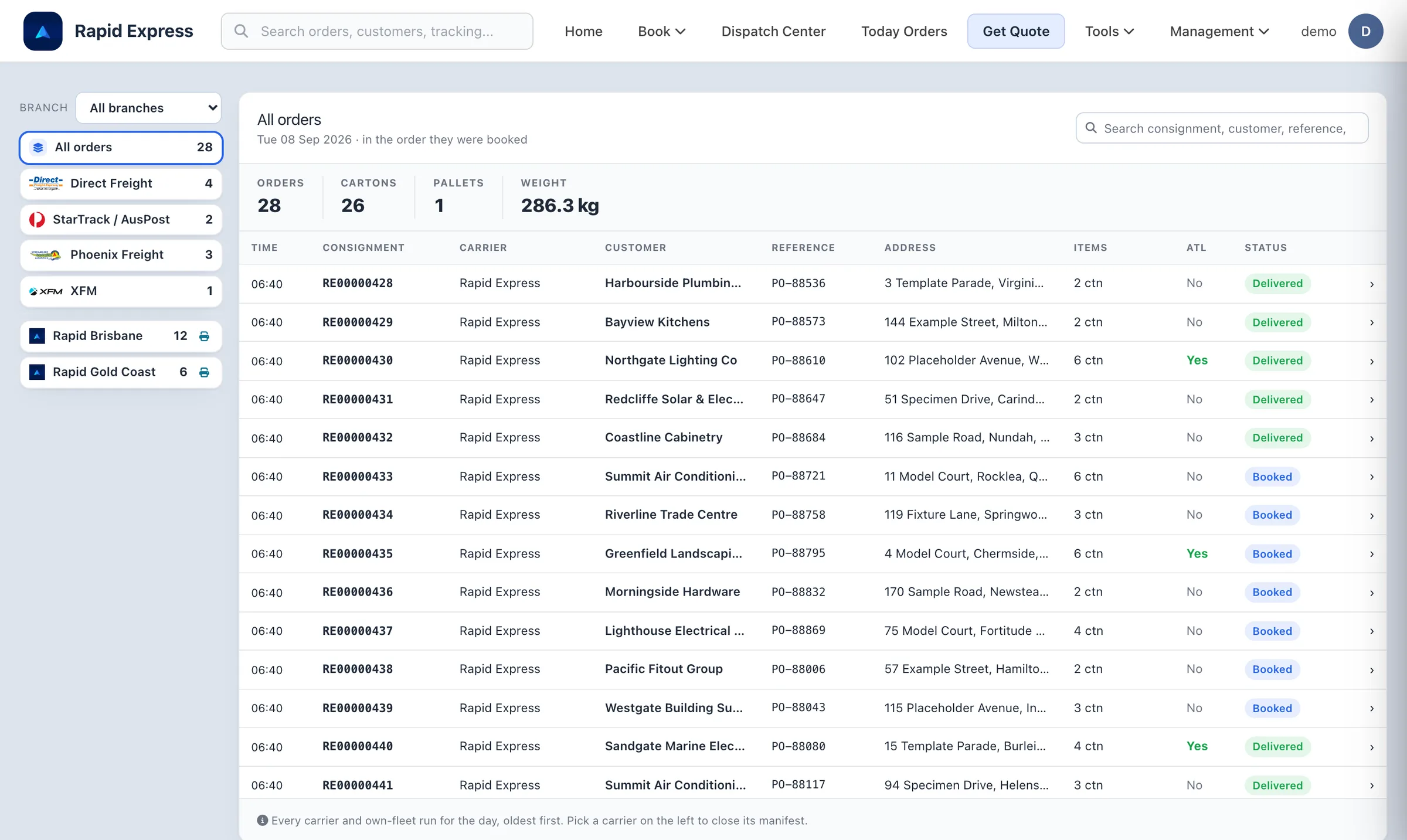This screenshot has height=840, width=1407.
Task: Open the All branches dropdown
Action: [x=148, y=108]
